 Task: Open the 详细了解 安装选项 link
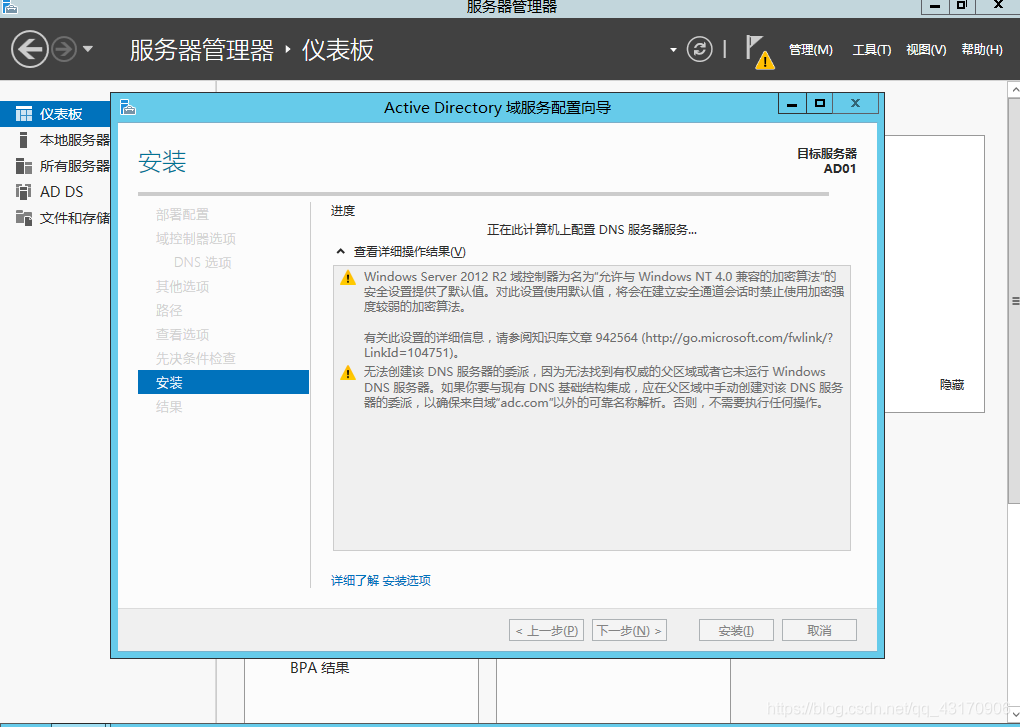click(x=381, y=581)
